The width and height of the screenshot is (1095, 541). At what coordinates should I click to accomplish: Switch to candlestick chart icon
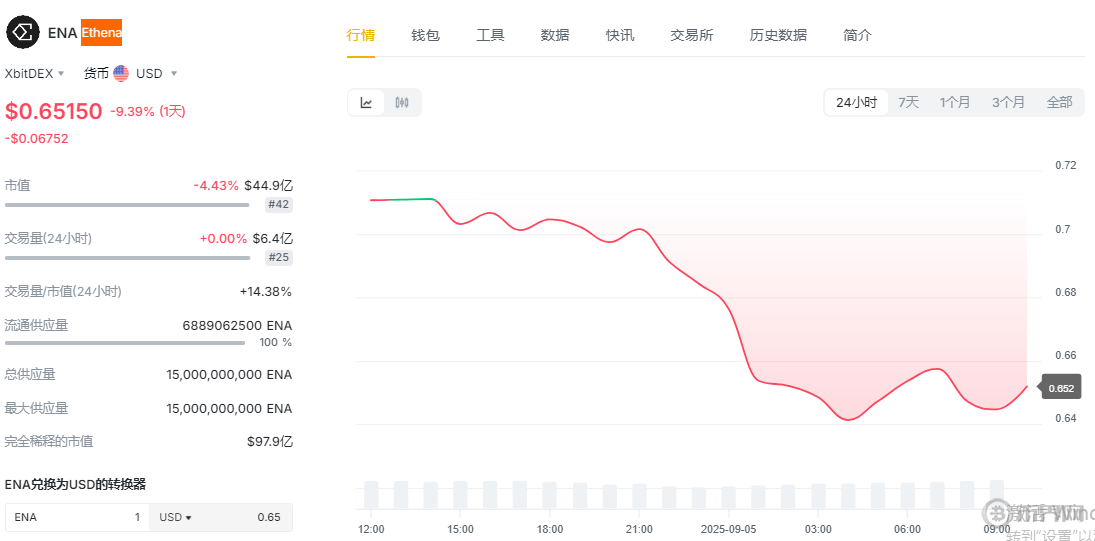pyautogui.click(x=402, y=103)
